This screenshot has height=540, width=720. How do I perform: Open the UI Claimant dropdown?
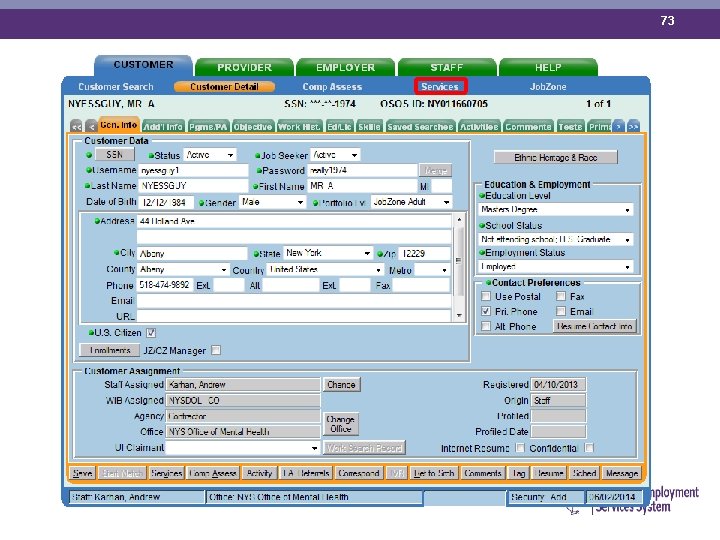(242, 448)
